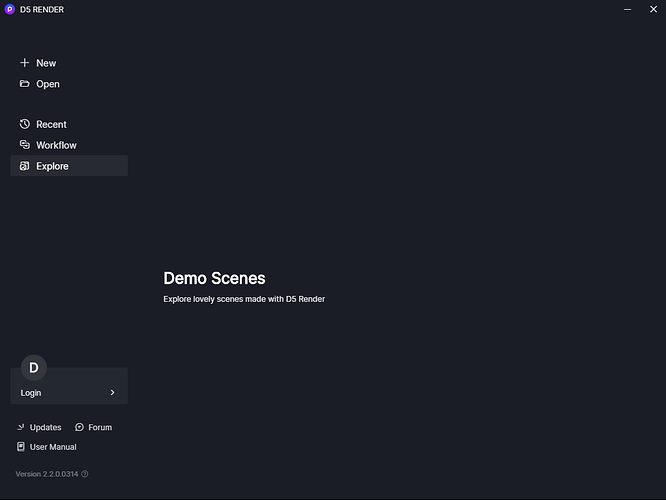666x500 pixels.
Task: Close the D5 Render window
Action: (653, 9)
